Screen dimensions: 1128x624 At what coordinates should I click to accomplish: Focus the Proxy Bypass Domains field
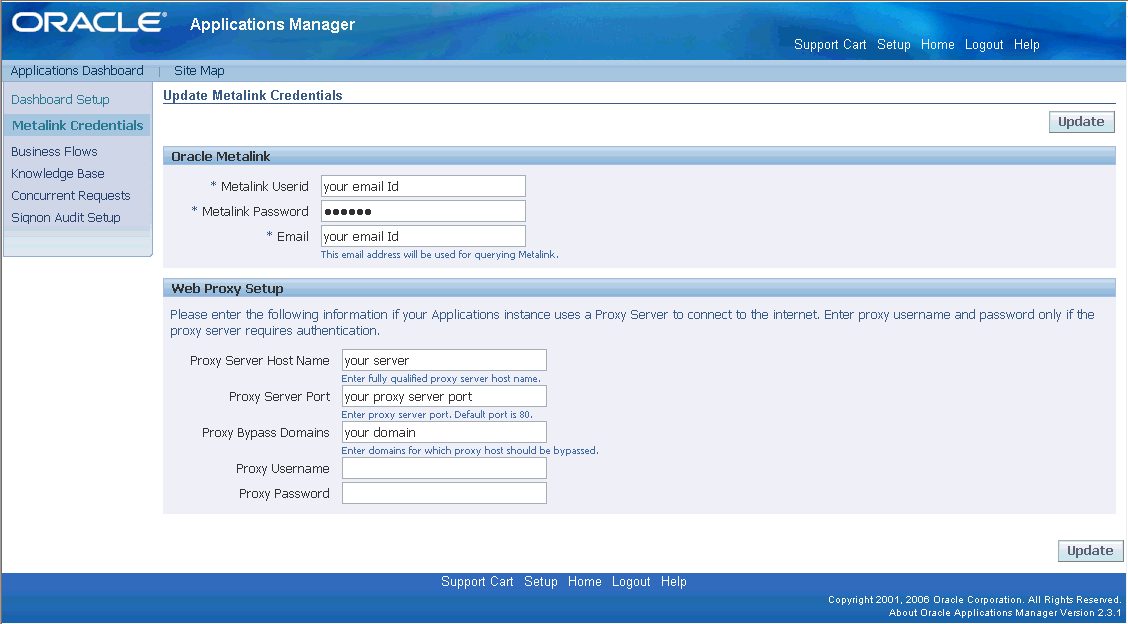(444, 433)
